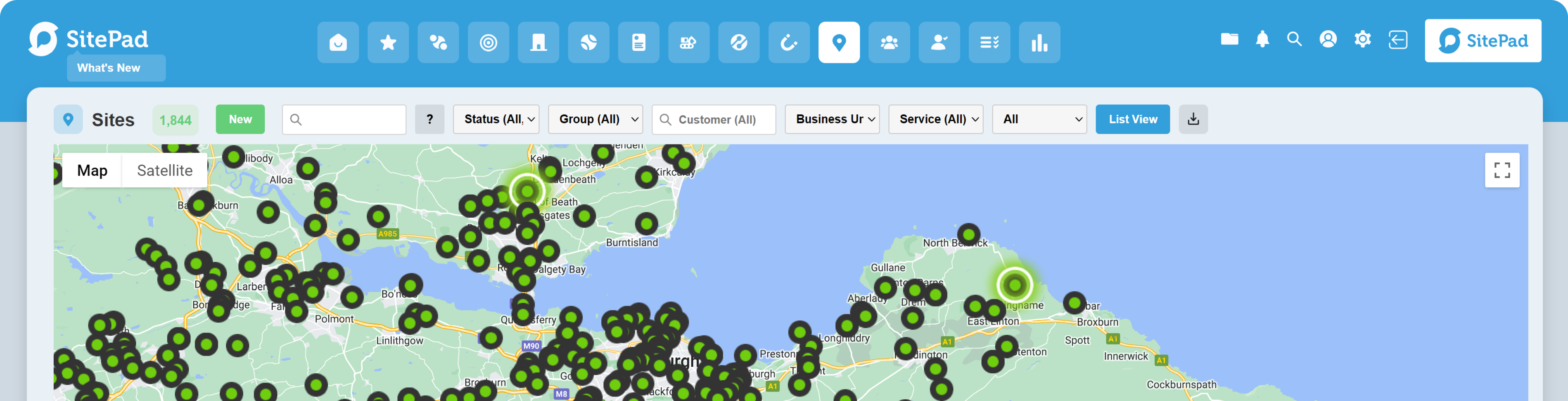The height and width of the screenshot is (401, 1568).
Task: Open the magnet nav icon
Action: tap(789, 43)
